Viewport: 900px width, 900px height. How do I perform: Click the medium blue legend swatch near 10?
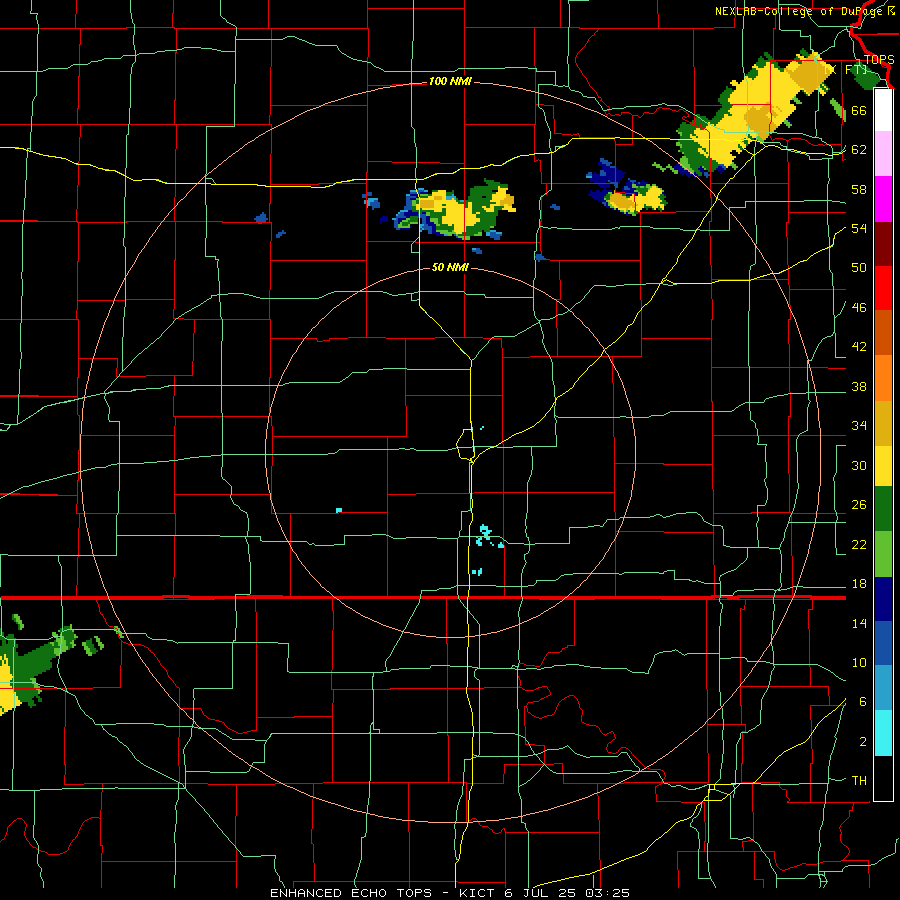(x=883, y=643)
